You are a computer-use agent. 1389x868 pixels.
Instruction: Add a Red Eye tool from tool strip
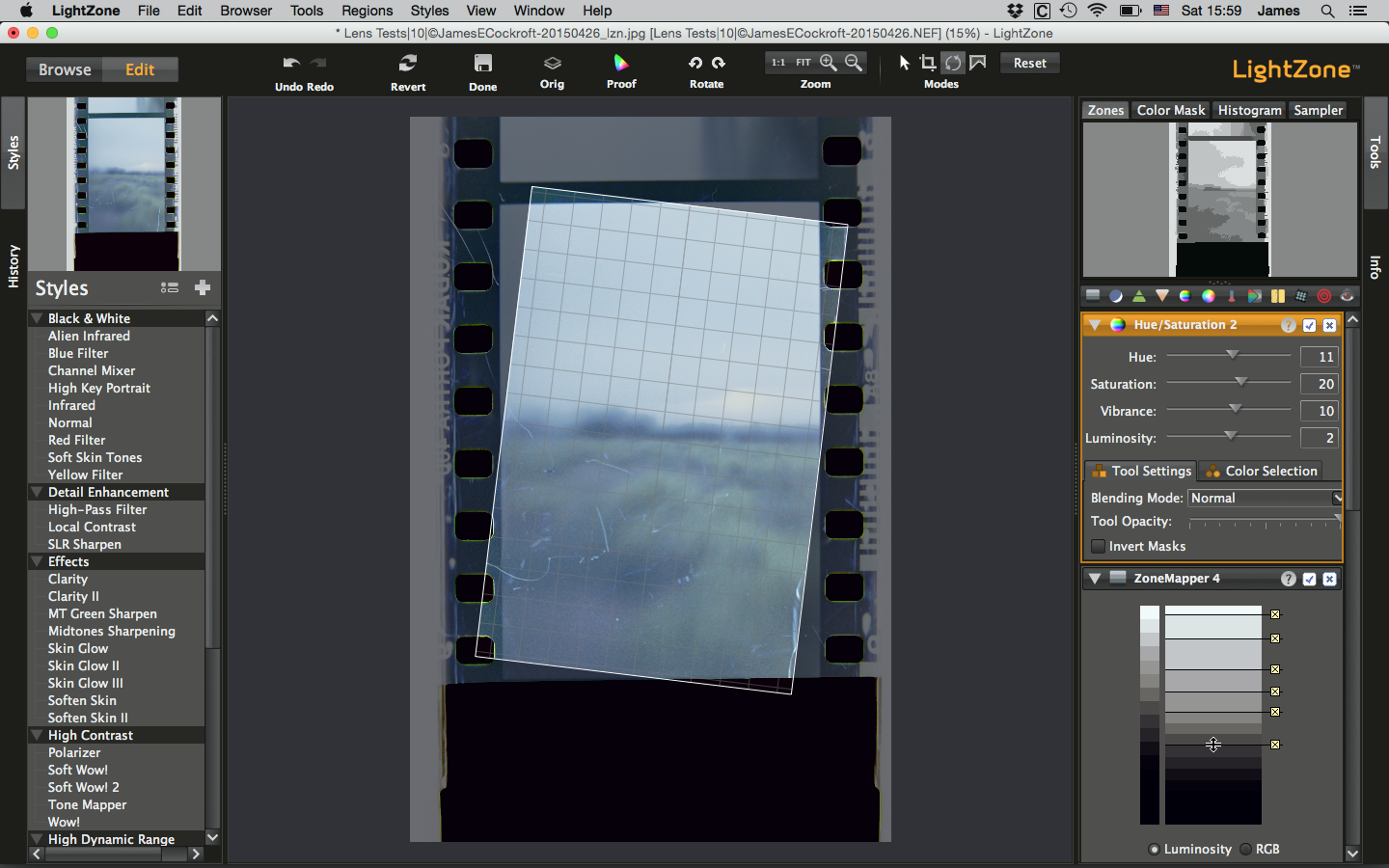(x=1348, y=296)
